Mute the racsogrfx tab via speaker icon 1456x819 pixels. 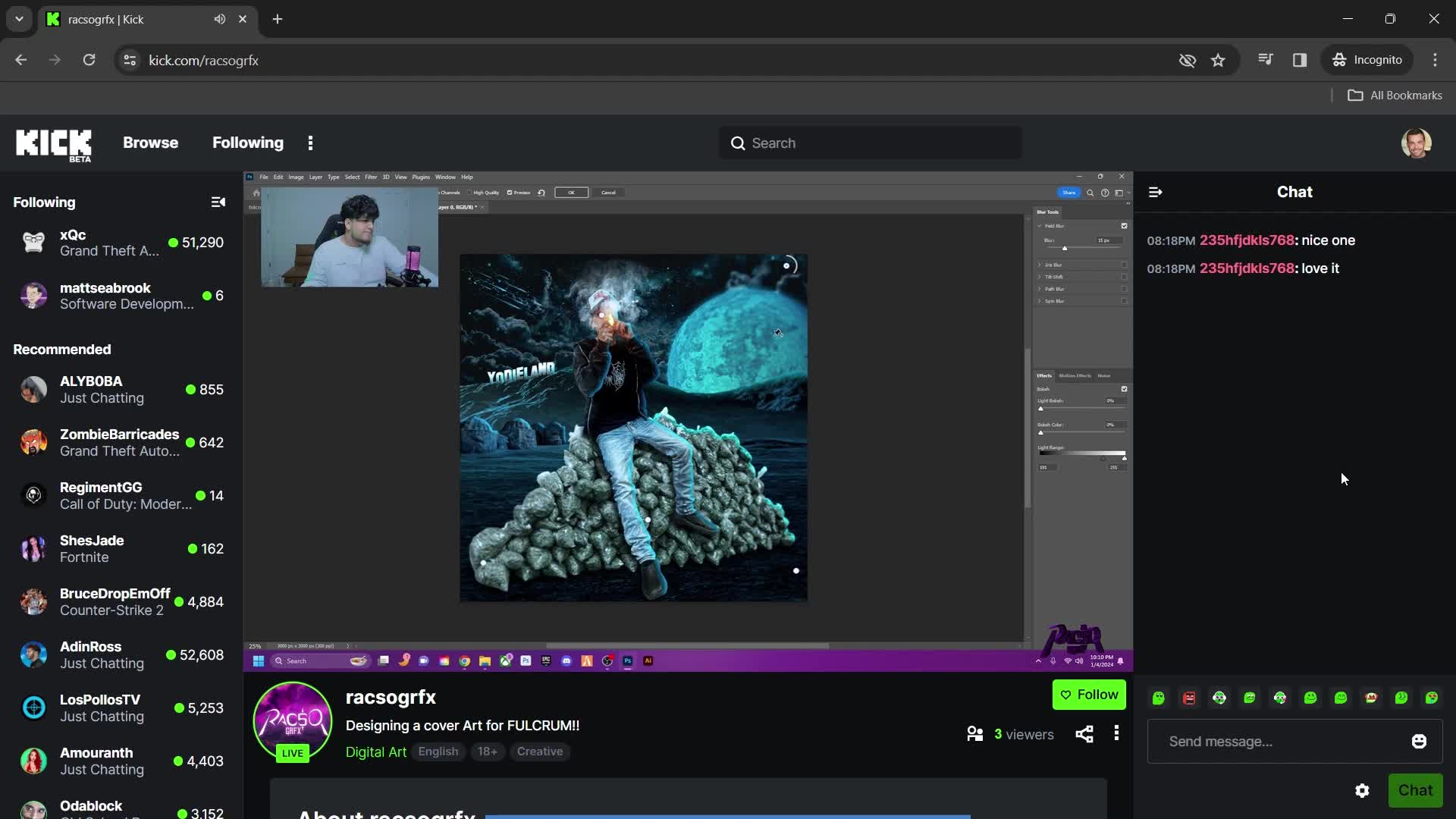[220, 19]
